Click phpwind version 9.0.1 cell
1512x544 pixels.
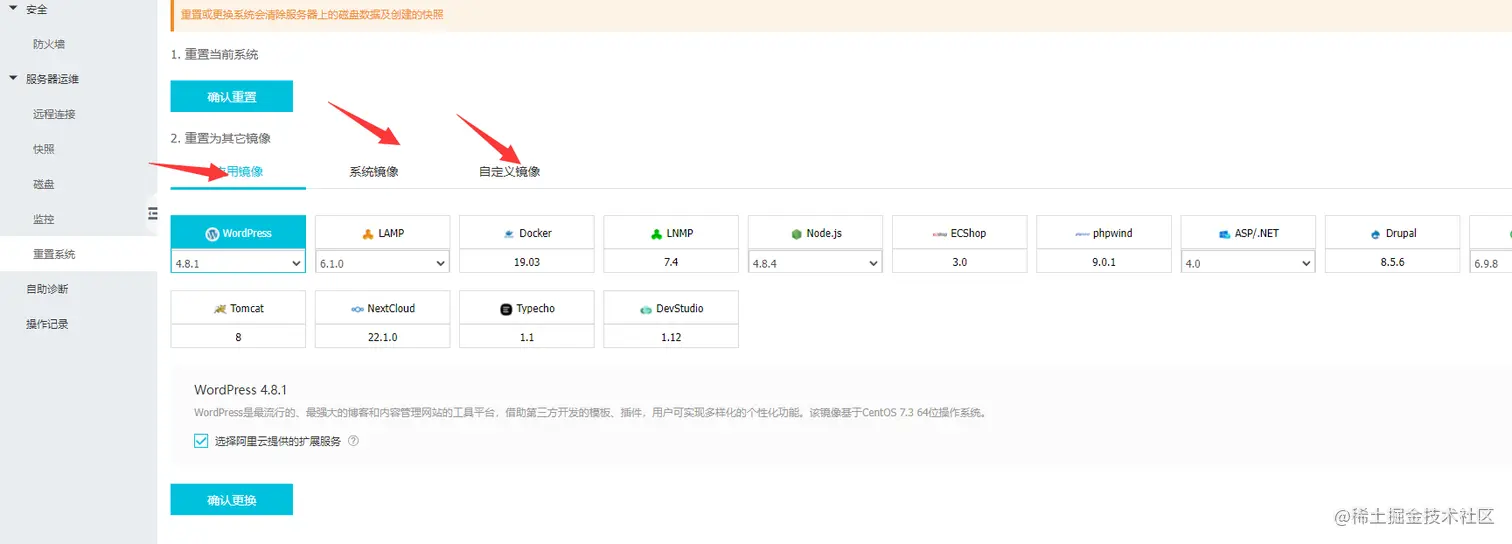[x=1103, y=262]
